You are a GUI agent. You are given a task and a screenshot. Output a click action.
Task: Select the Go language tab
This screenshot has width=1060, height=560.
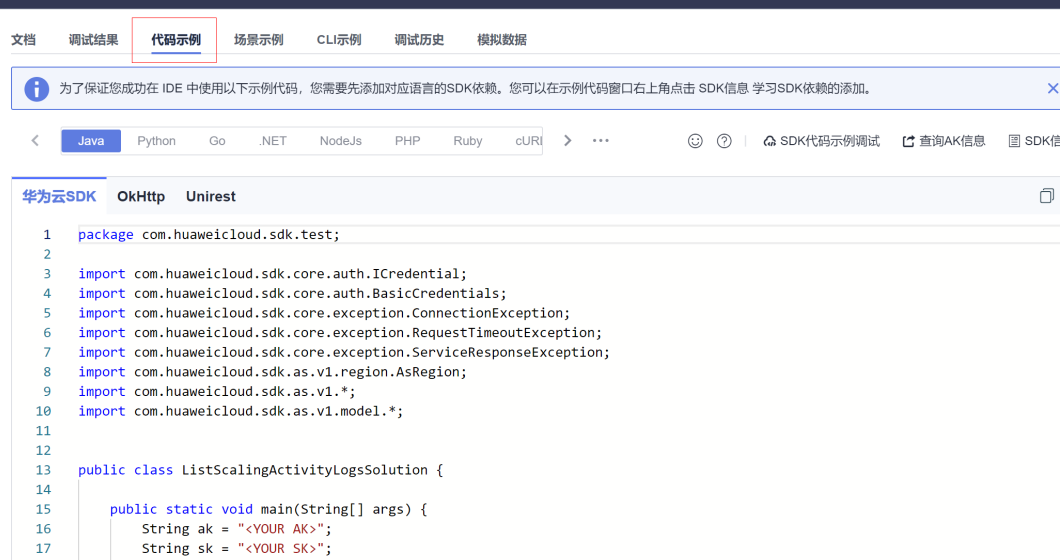tap(217, 141)
